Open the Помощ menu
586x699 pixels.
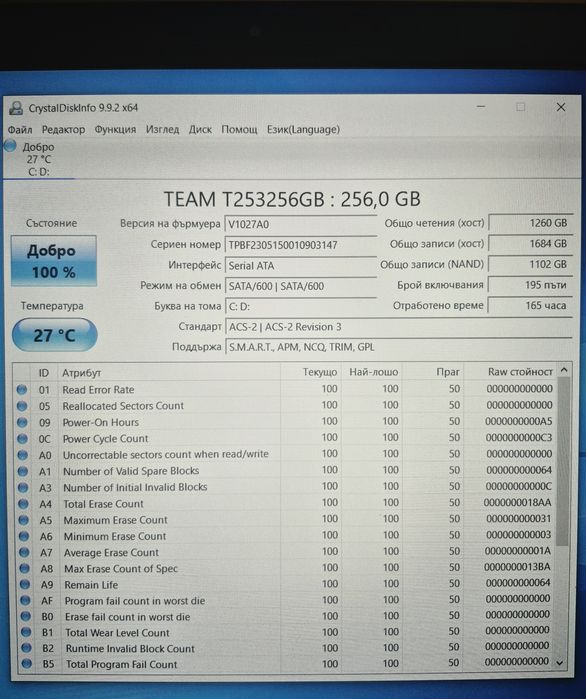239,130
